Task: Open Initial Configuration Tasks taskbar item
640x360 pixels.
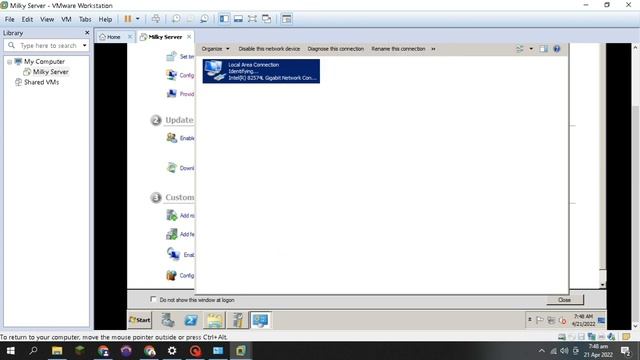Action: pos(238,320)
